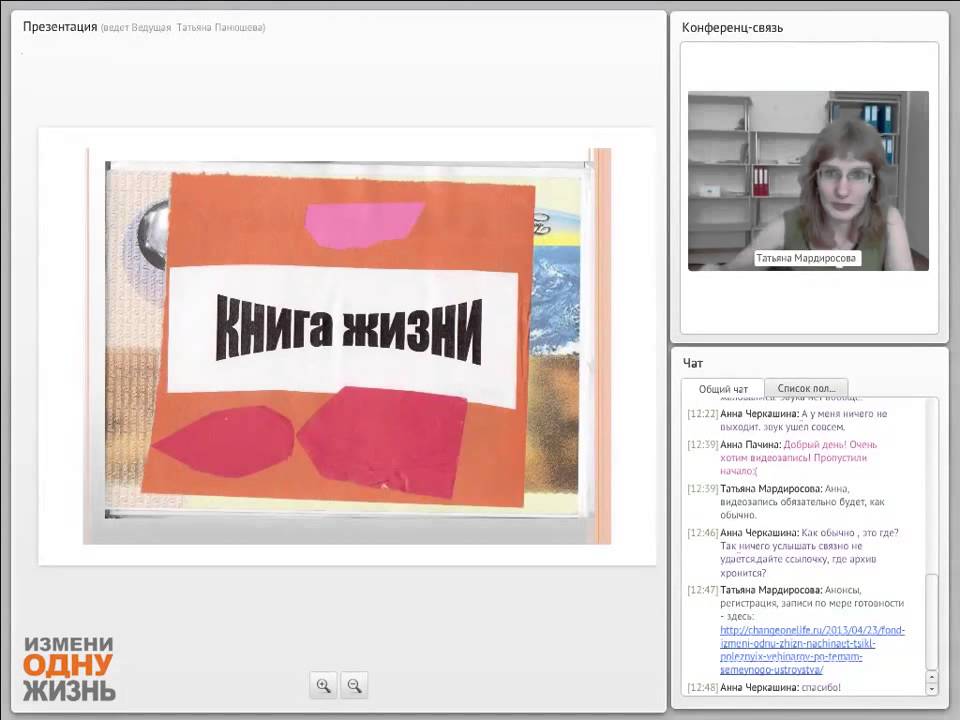Select the 12:48 message 'спасибо!' from Анна Черкашина
This screenshot has height=720, width=960.
(764, 688)
